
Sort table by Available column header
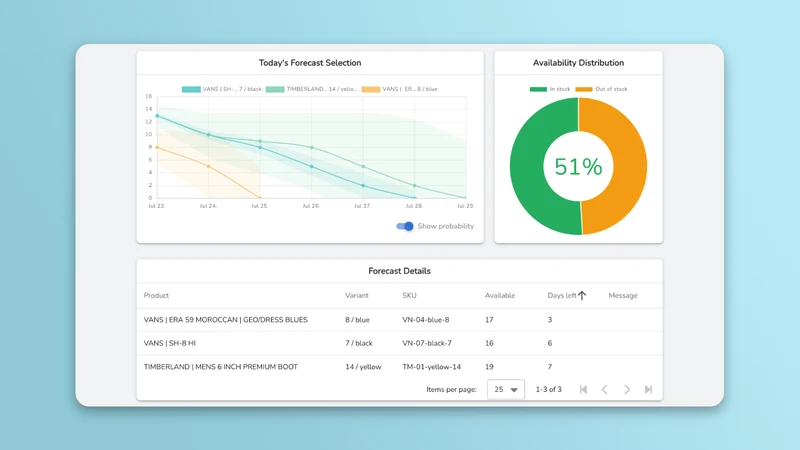pyautogui.click(x=500, y=295)
